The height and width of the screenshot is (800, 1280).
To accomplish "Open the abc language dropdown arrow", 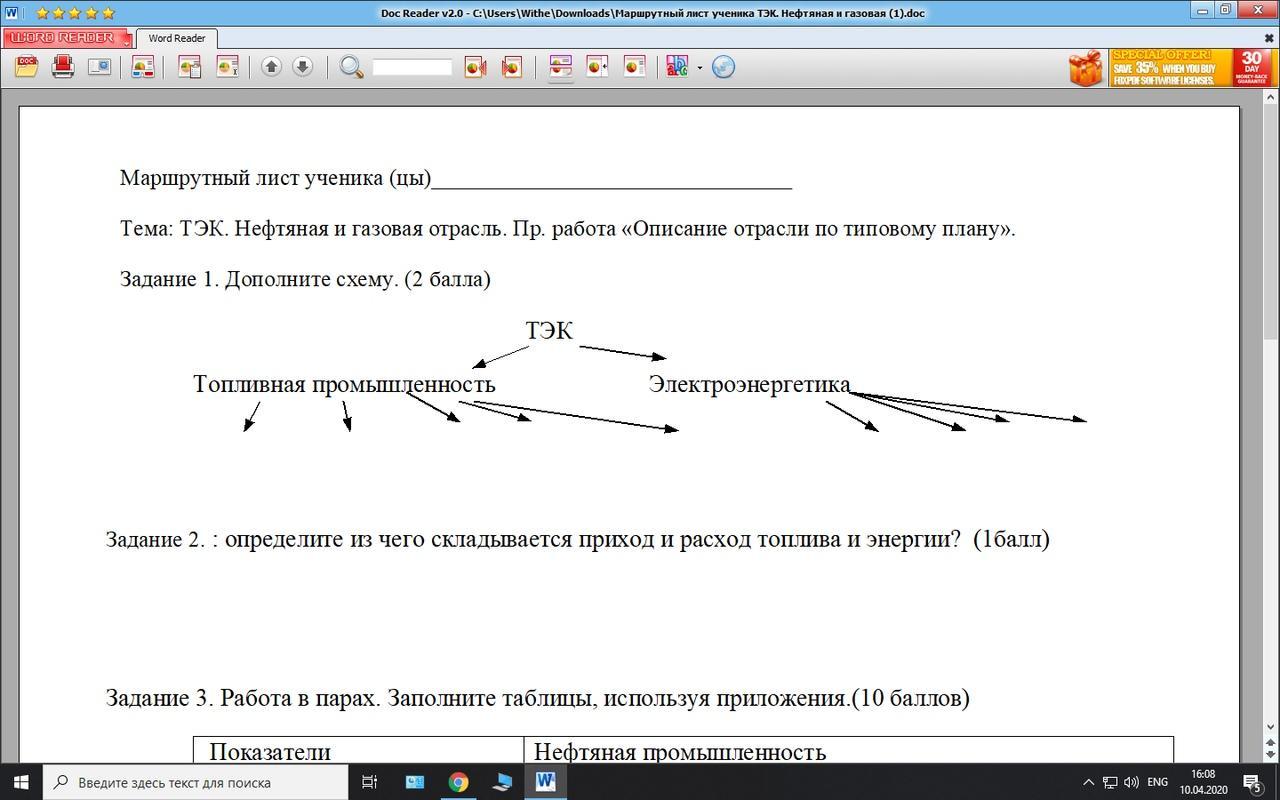I will (x=699, y=68).
